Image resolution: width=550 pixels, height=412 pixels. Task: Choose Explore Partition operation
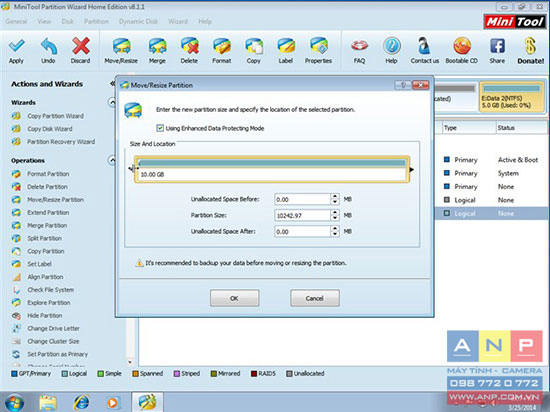click(x=49, y=303)
